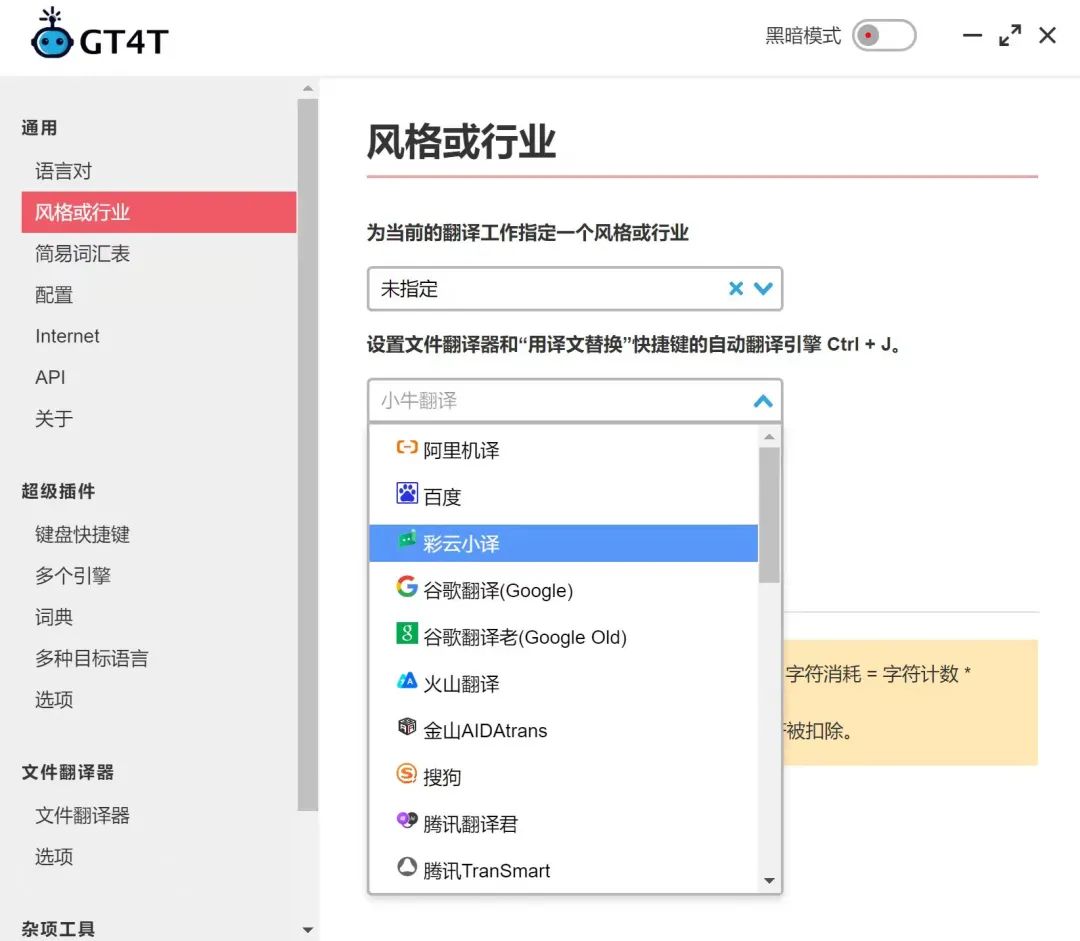Open 简易词汇表 in the sidebar

click(158, 254)
